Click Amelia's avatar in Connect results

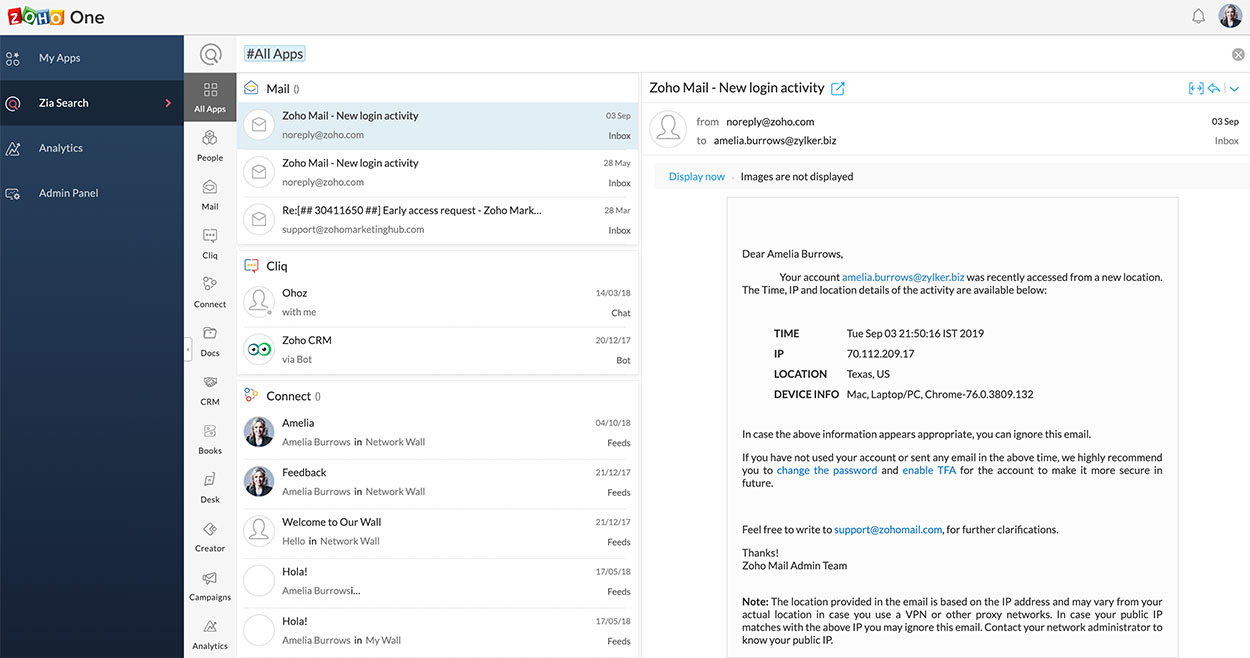259,432
